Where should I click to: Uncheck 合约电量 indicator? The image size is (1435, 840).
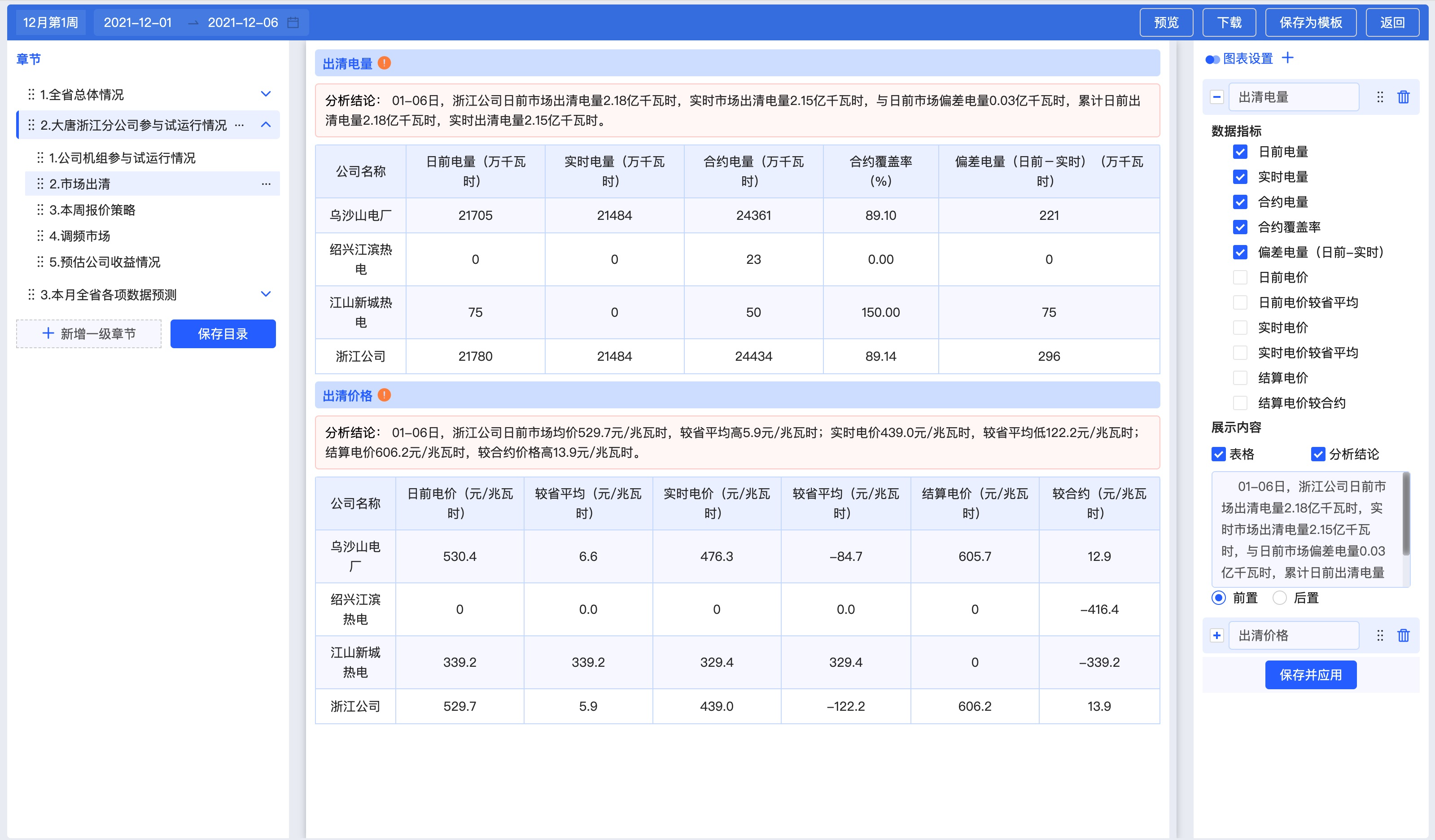coord(1240,202)
